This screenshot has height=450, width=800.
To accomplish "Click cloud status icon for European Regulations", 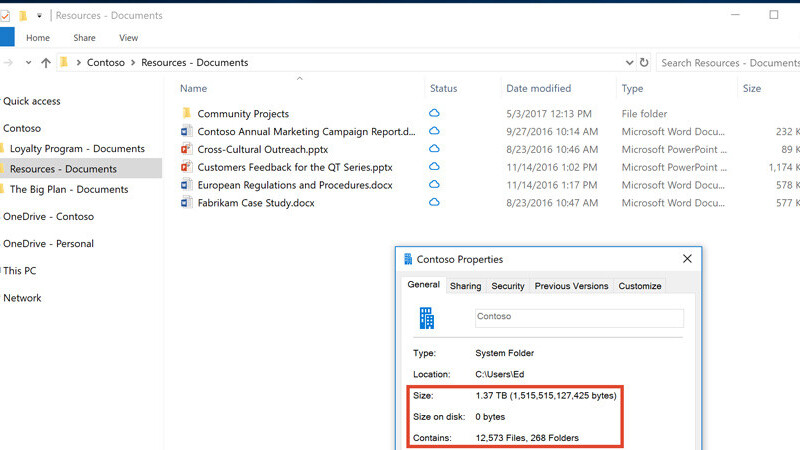I will coord(435,185).
